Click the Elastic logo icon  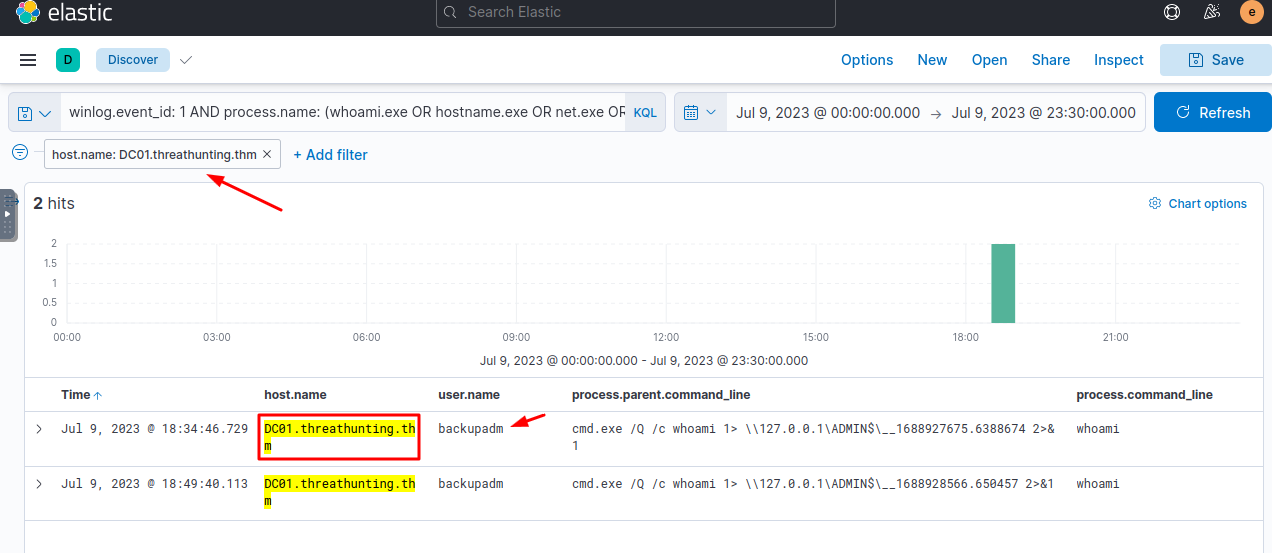[x=28, y=13]
